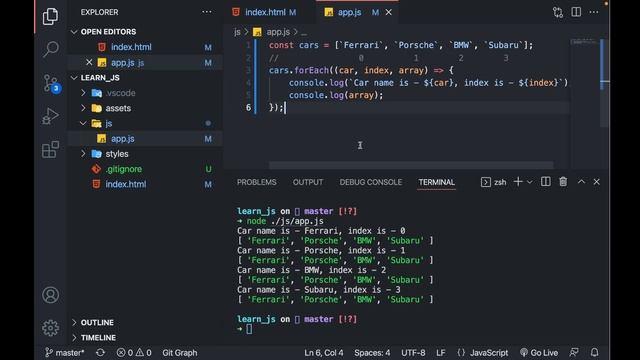The image size is (640, 360).
Task: Open editor more actions ellipsis
Action: tap(594, 12)
